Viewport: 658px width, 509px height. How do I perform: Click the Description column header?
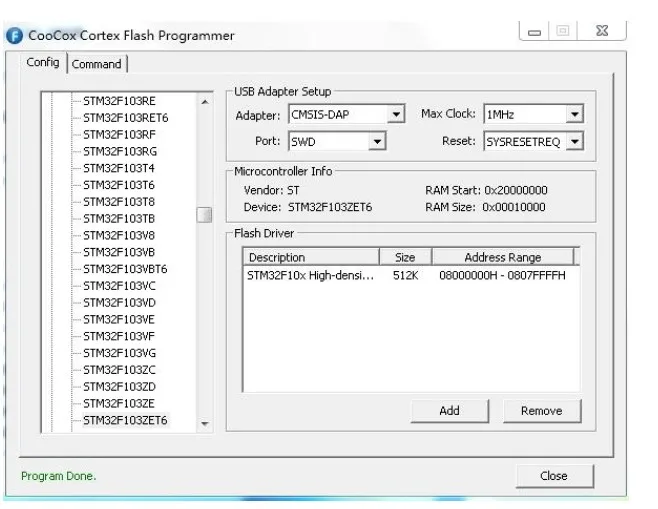(311, 257)
